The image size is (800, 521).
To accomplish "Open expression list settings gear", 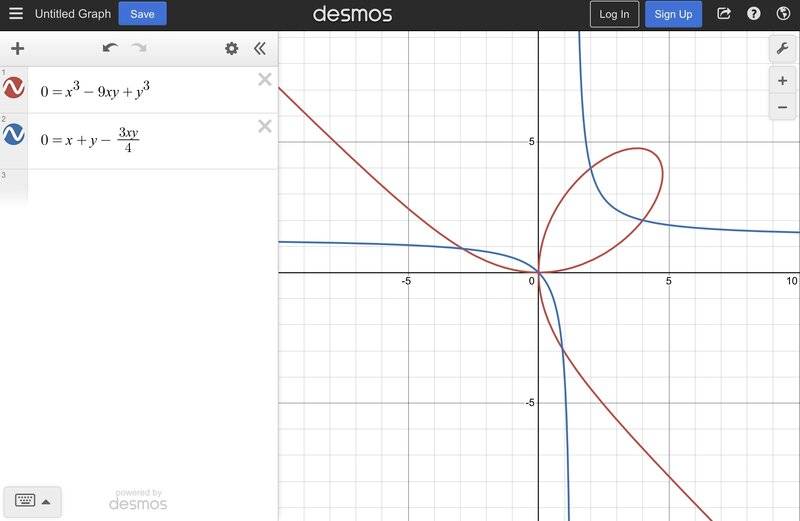I will coord(232,48).
